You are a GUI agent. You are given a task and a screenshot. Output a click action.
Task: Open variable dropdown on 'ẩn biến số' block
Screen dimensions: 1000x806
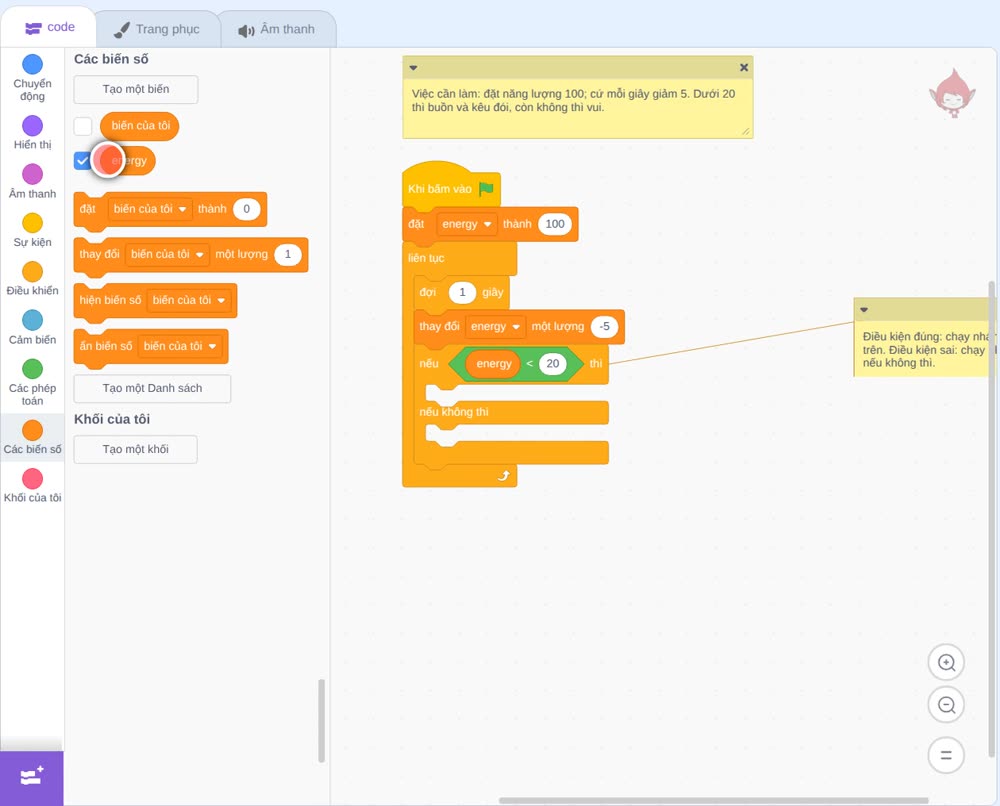(x=180, y=346)
